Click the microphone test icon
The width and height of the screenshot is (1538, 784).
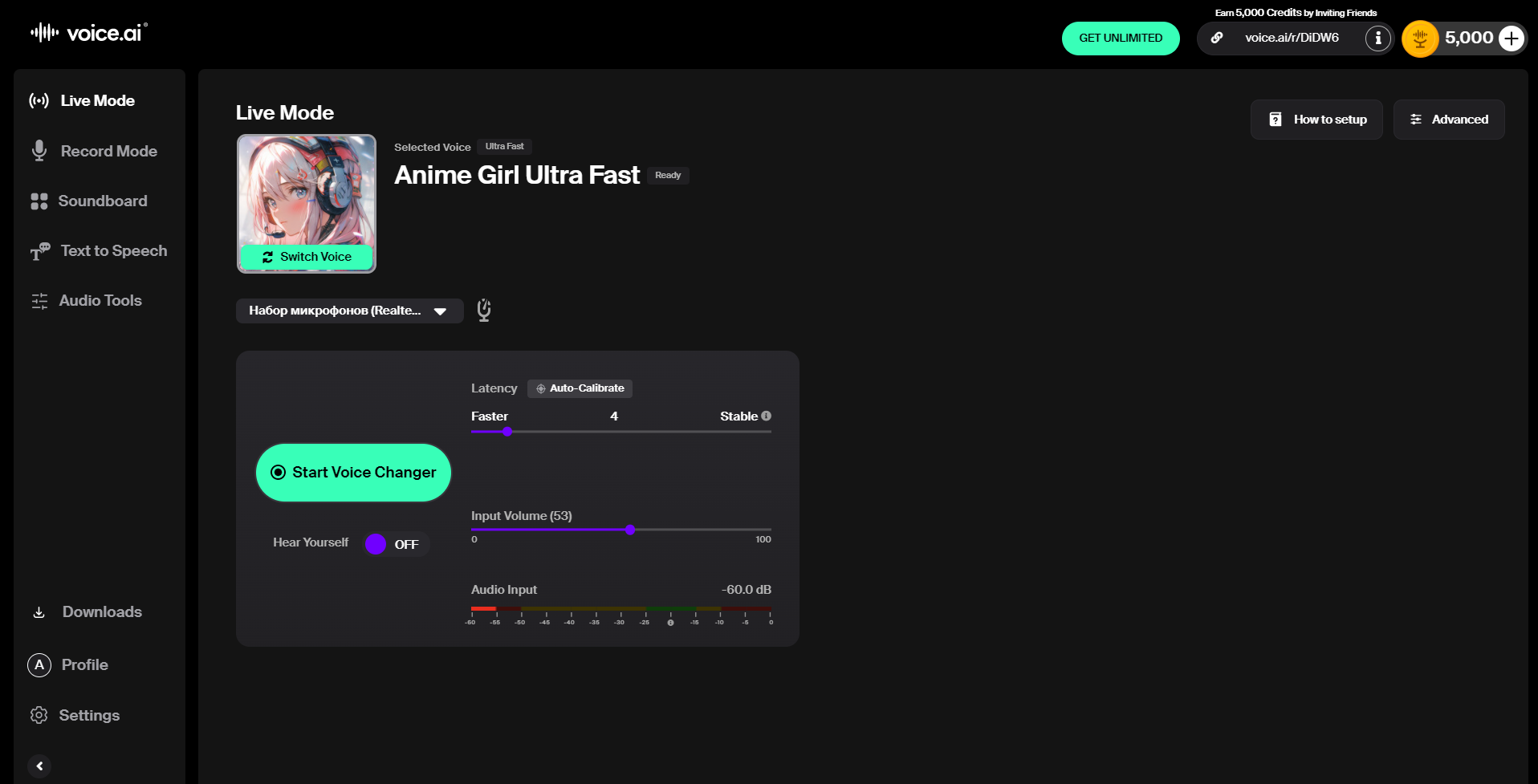point(484,310)
